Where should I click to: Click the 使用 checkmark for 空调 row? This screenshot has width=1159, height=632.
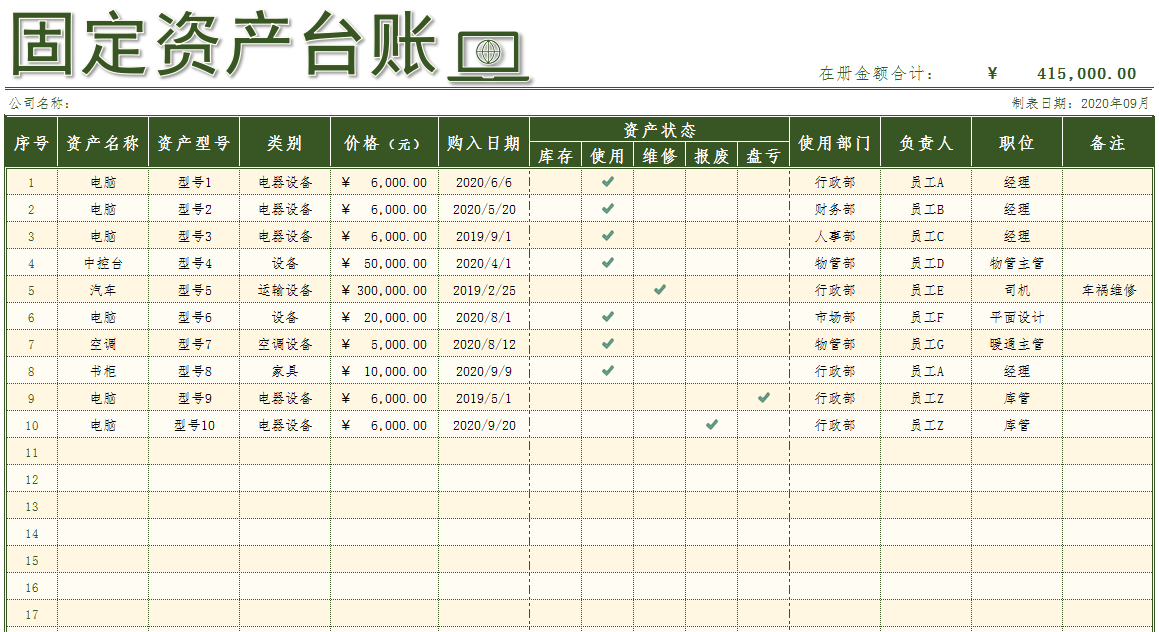[x=608, y=343]
